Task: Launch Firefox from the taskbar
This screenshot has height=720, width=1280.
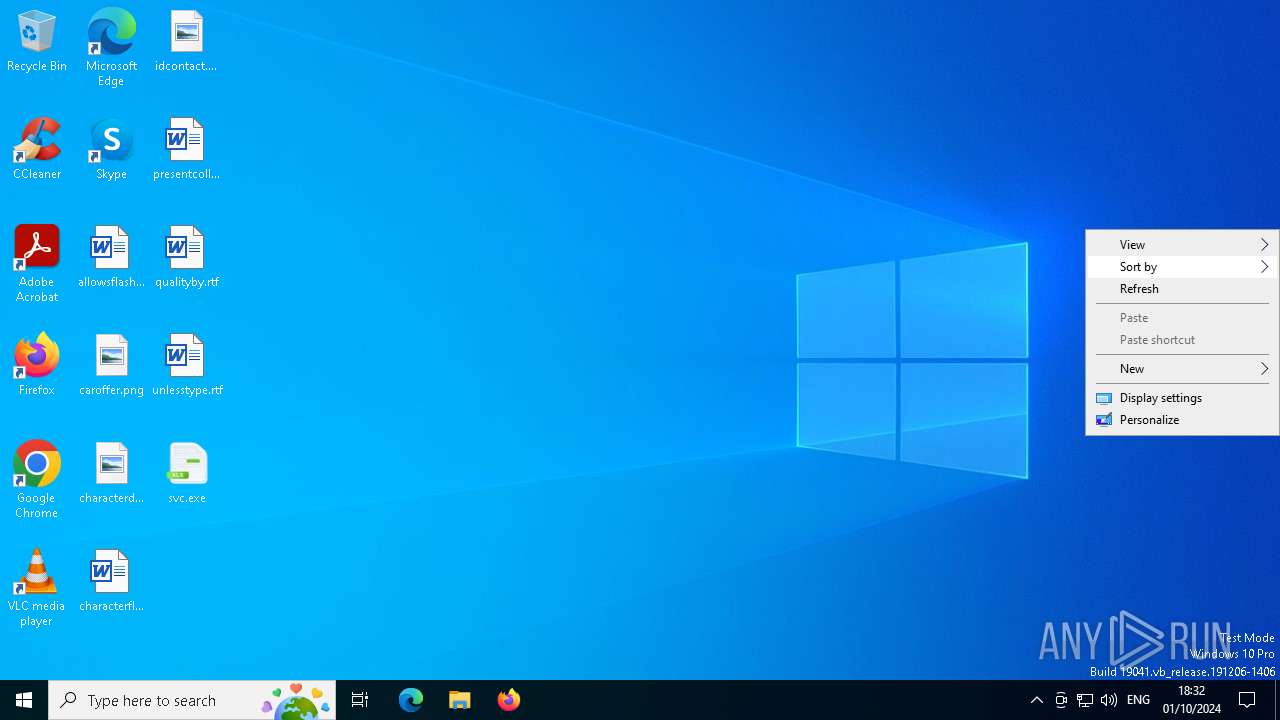Action: tap(509, 700)
